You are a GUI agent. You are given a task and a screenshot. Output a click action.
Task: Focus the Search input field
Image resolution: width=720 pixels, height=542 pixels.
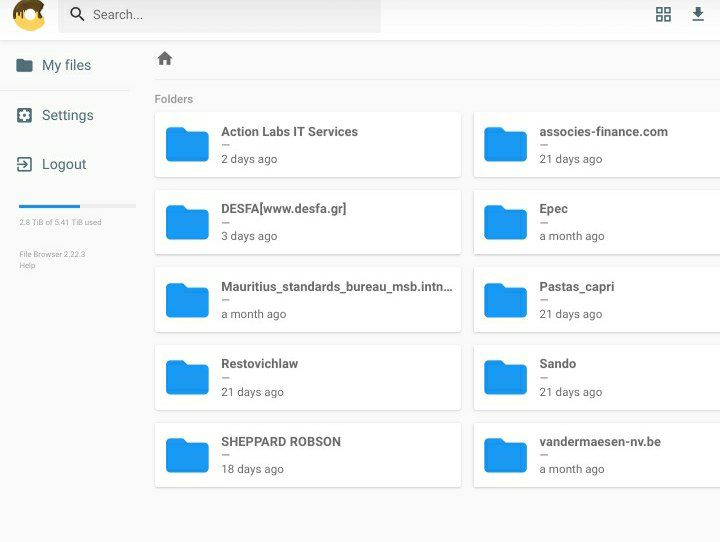219,16
